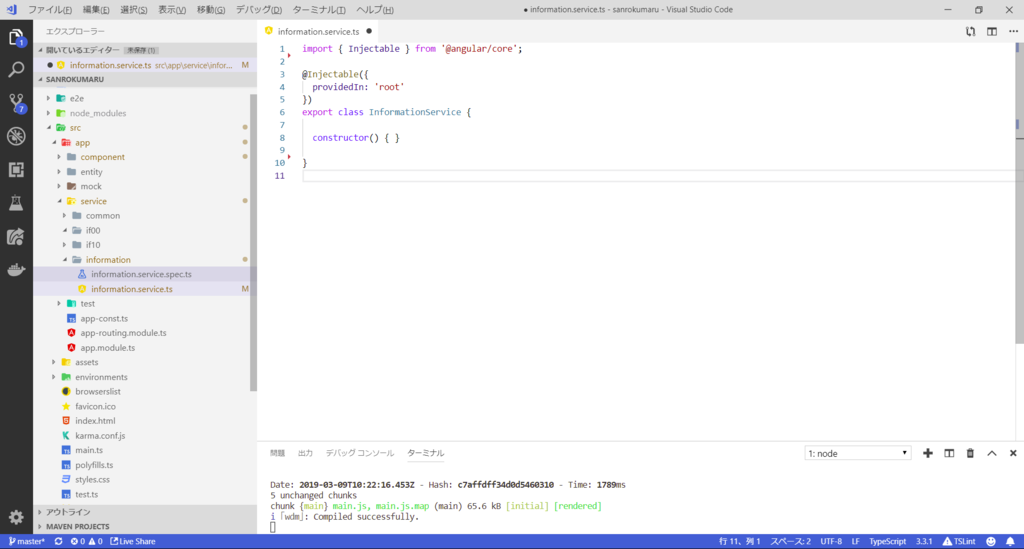Click the explorer sidebar vertical scrollbar
The image size is (1024, 549).
(x=253, y=242)
